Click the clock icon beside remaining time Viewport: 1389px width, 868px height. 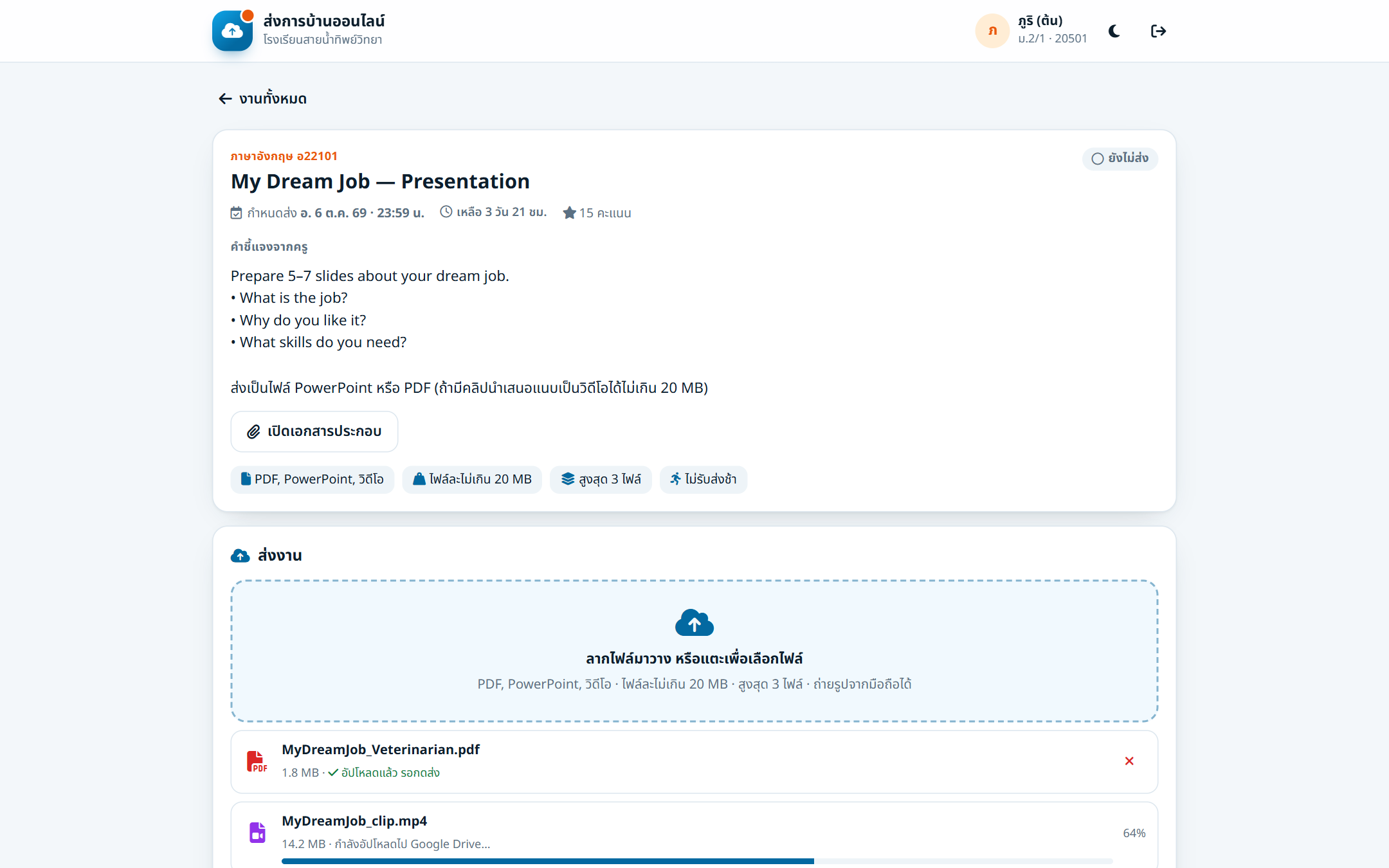click(446, 212)
